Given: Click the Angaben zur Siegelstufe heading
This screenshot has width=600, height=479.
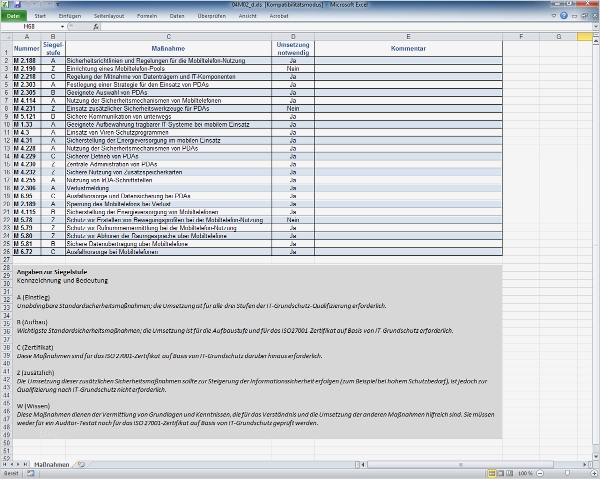Looking at the screenshot, I should [52, 272].
